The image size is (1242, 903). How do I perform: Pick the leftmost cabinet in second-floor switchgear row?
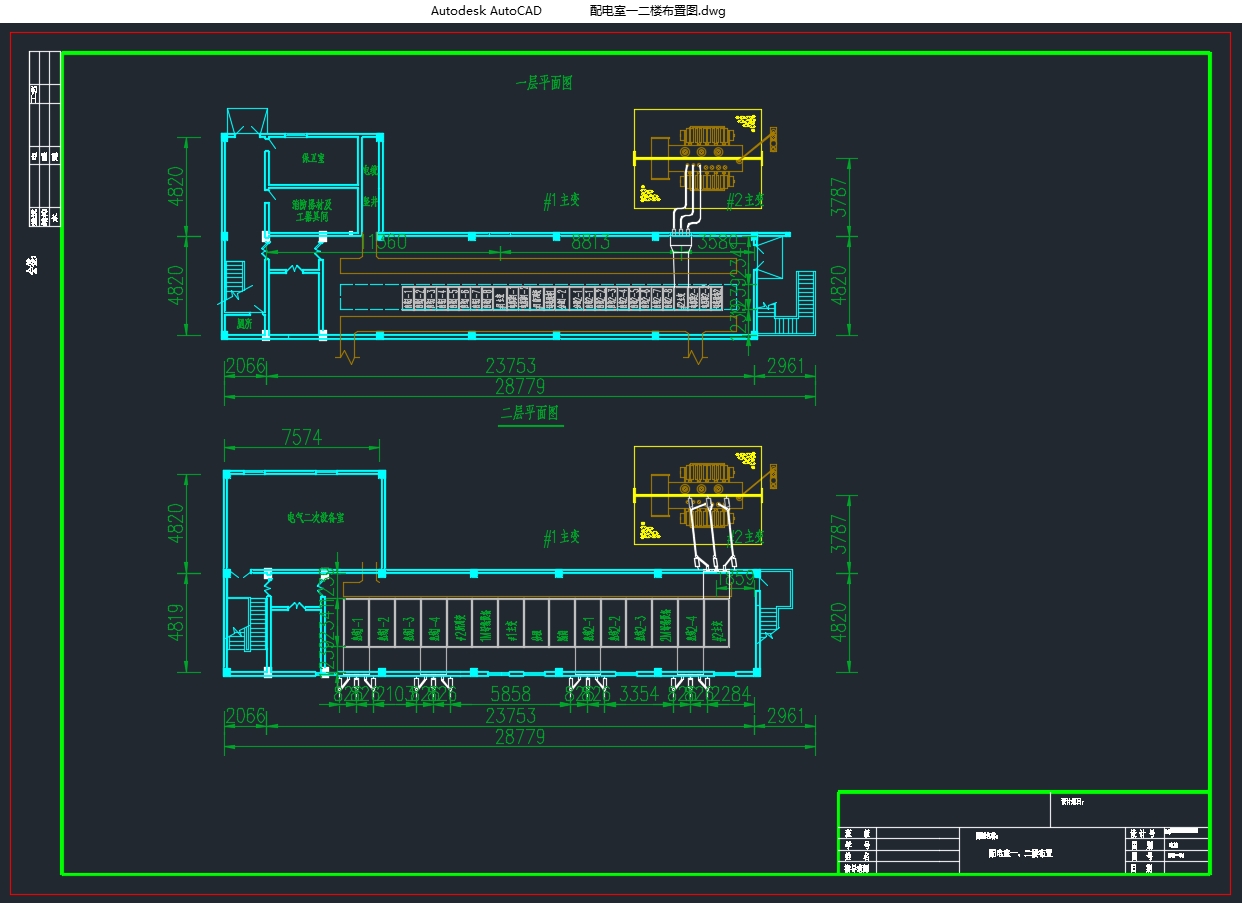pyautogui.click(x=357, y=629)
